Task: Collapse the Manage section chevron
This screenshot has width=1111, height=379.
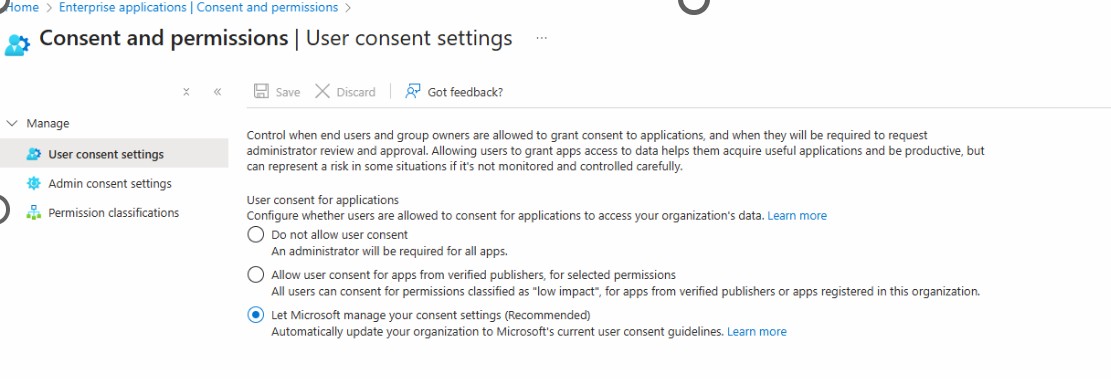Action: coord(11,123)
